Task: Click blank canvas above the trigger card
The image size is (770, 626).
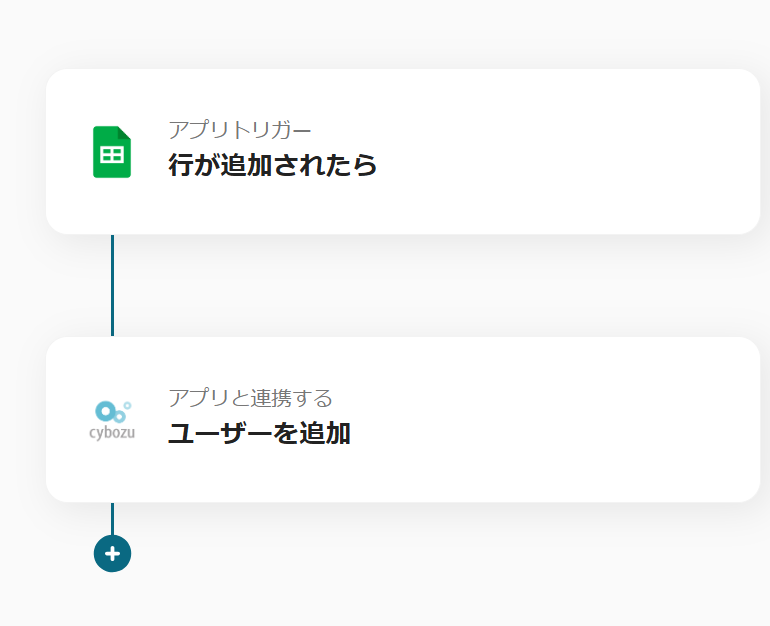Action: (x=400, y=35)
